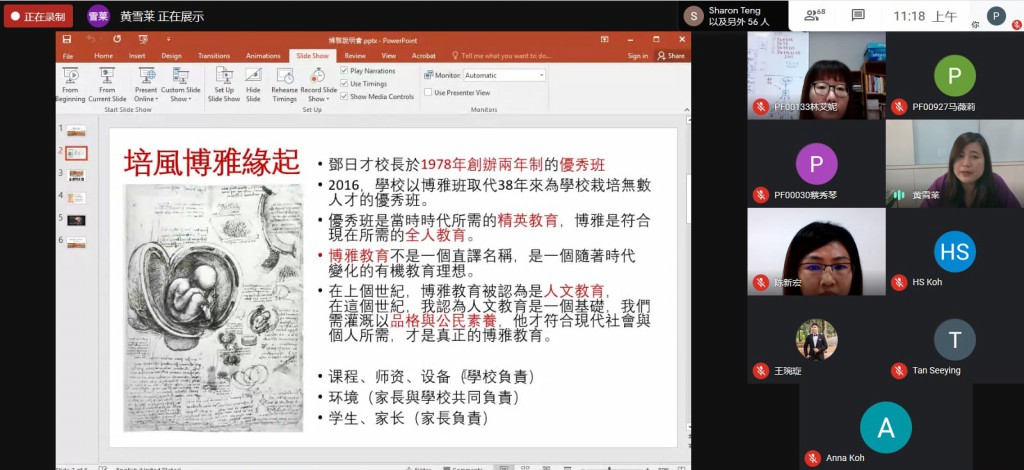Open the meeting chat icon
This screenshot has height=470, width=1024.
click(x=858, y=16)
